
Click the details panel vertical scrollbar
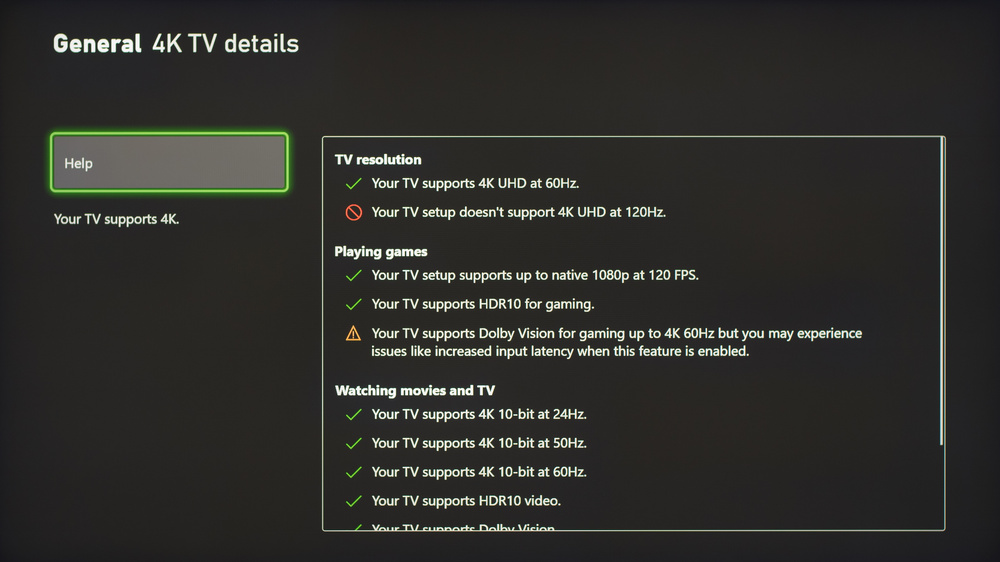tap(941, 290)
